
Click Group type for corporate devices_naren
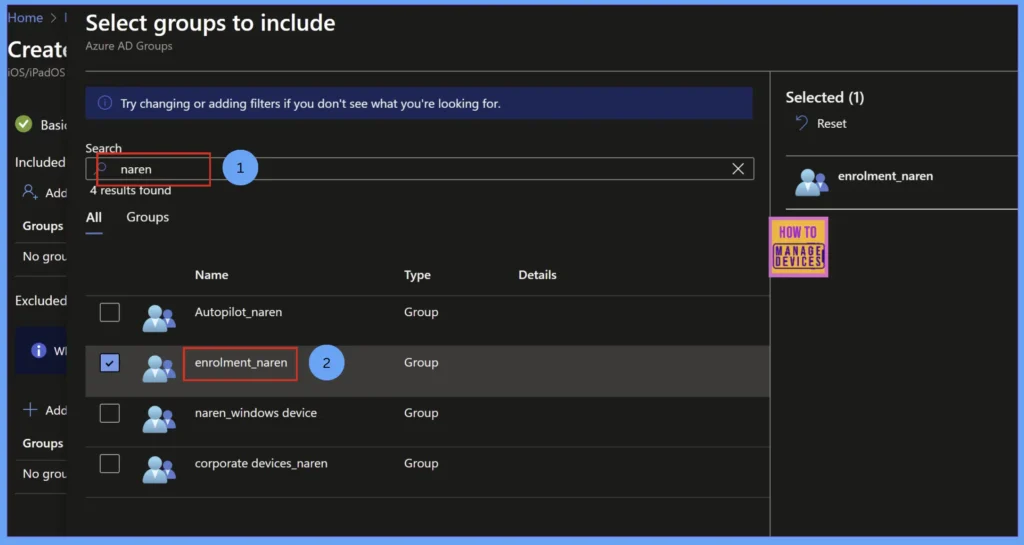[421, 463]
